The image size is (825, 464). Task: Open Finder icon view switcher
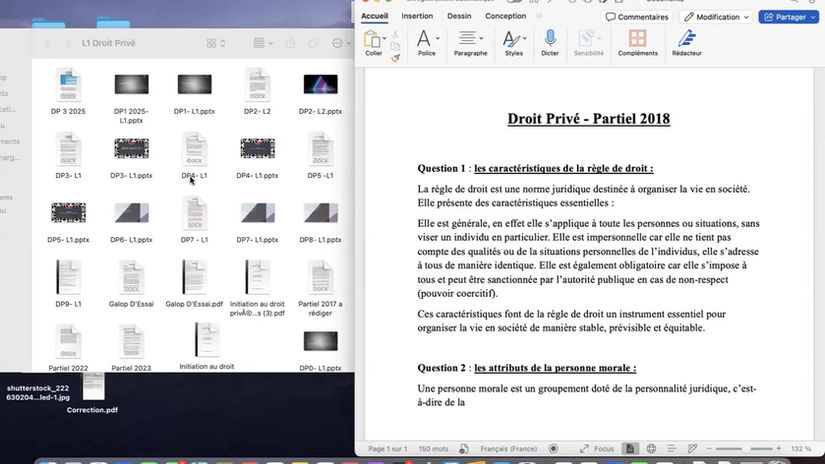216,43
